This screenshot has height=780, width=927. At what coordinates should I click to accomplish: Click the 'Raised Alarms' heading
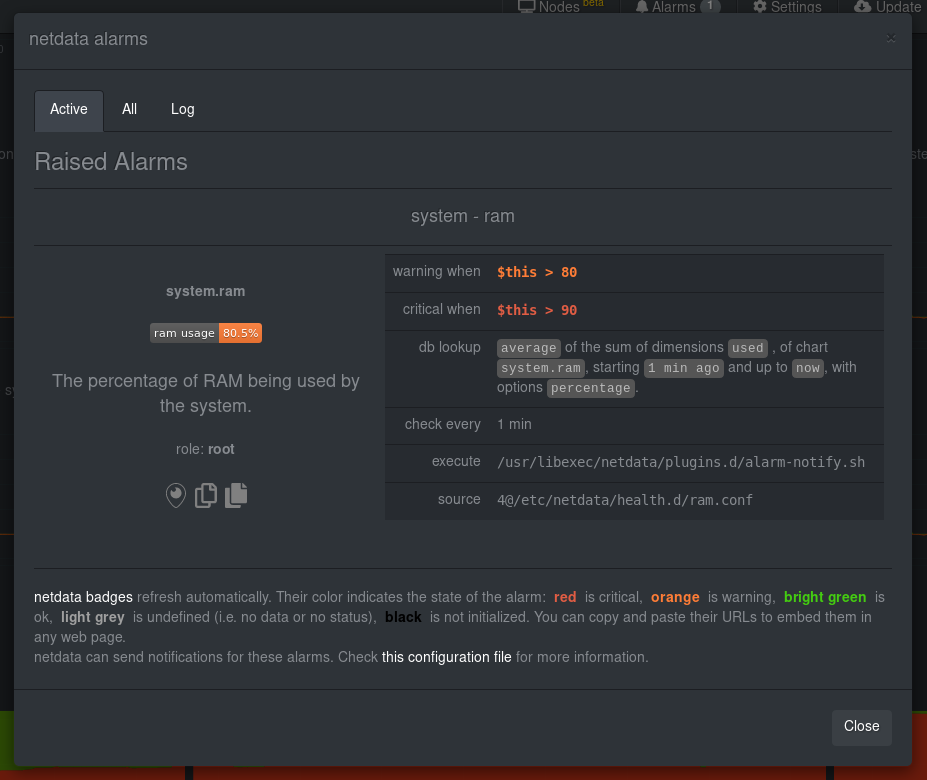(x=111, y=162)
